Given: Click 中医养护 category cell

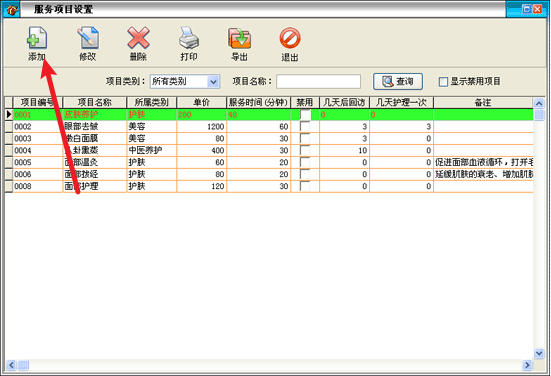Looking at the screenshot, I should tap(151, 150).
